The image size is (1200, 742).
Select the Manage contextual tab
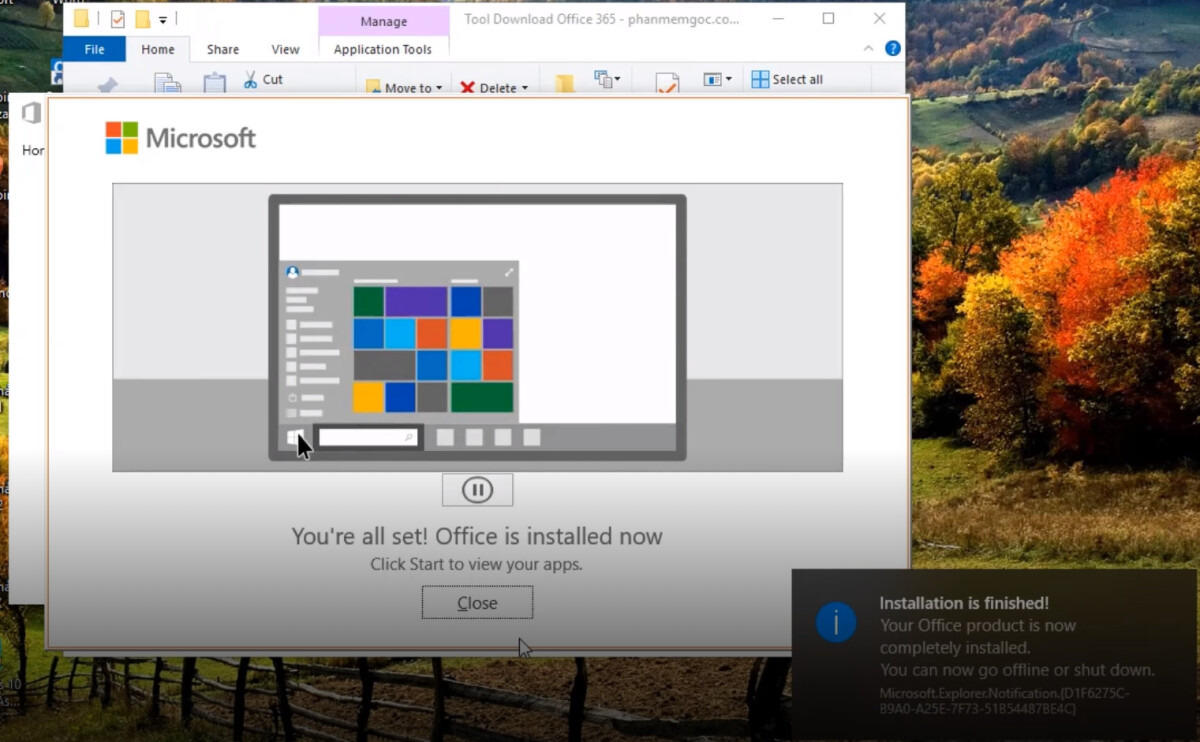coord(383,21)
